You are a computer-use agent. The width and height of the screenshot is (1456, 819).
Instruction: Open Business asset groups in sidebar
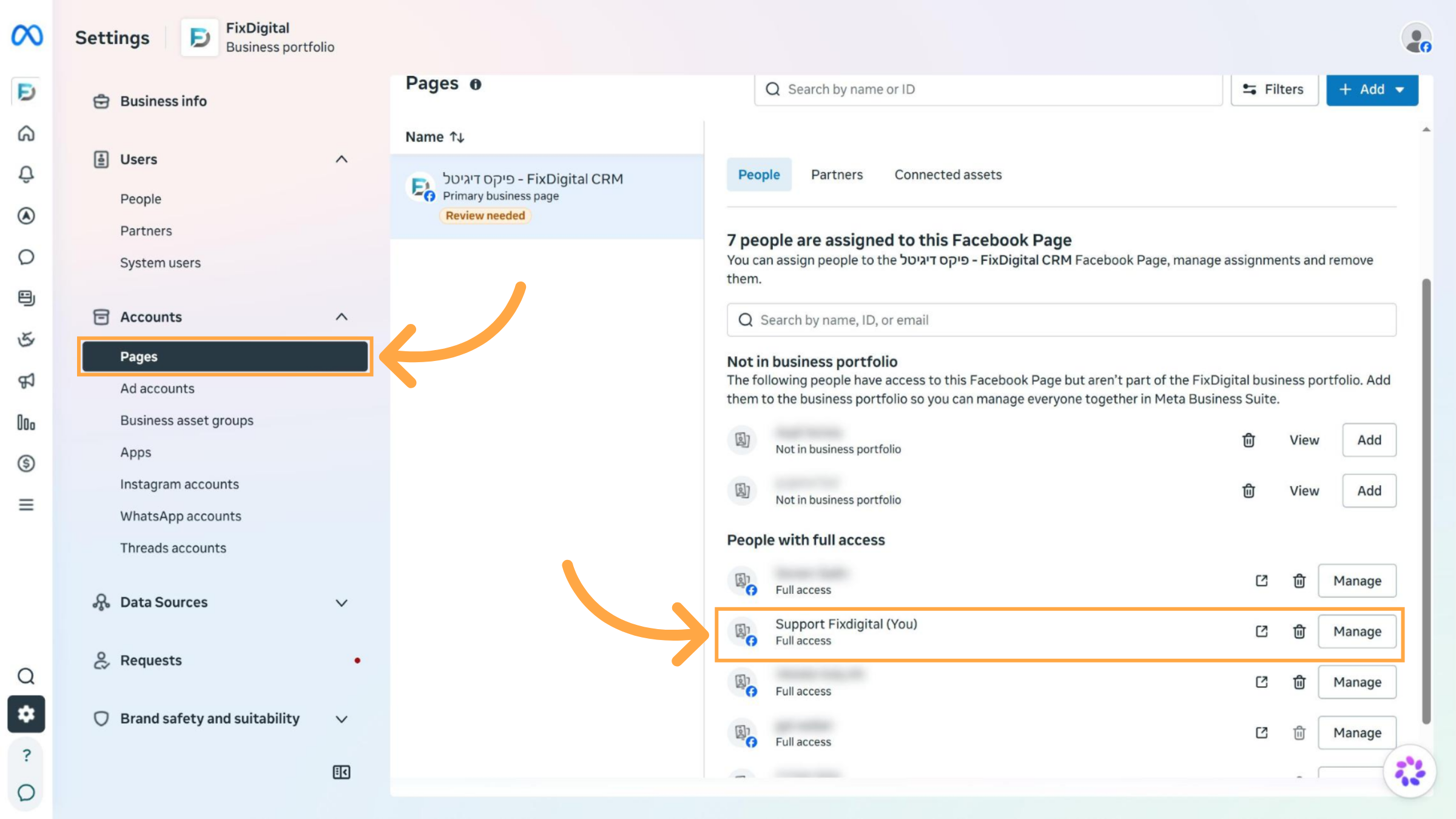[x=187, y=420]
